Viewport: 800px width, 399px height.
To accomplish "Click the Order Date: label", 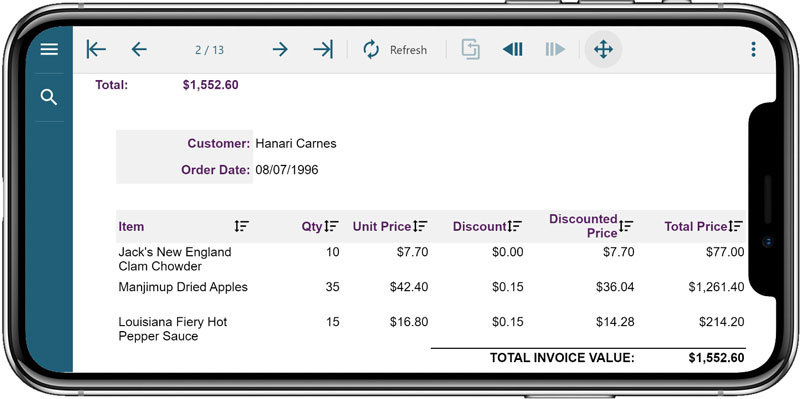I will point(216,170).
